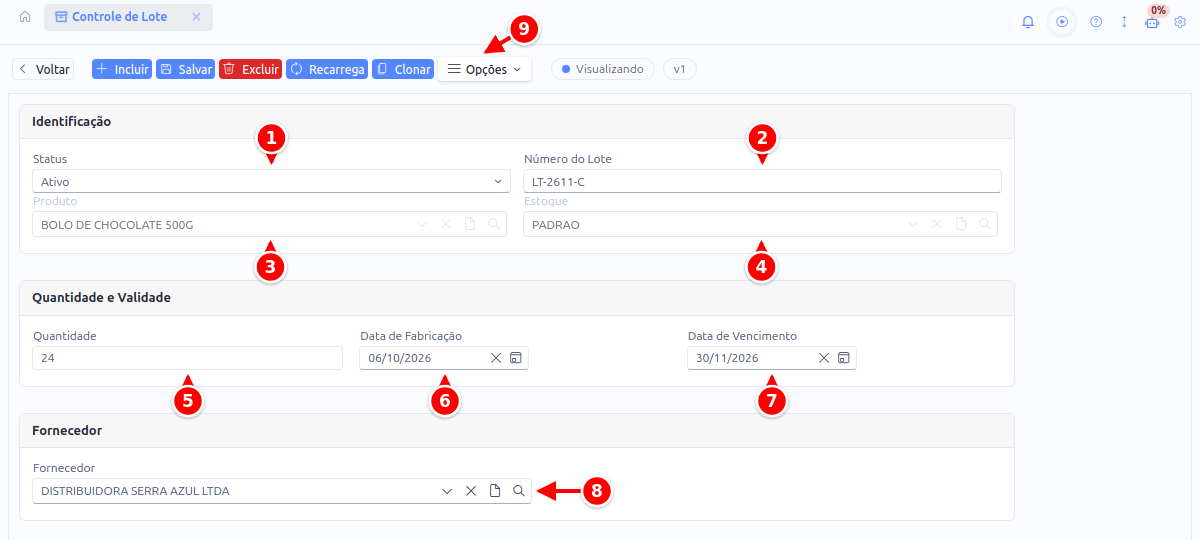Switch to the Controle de Lote tab

point(119,17)
